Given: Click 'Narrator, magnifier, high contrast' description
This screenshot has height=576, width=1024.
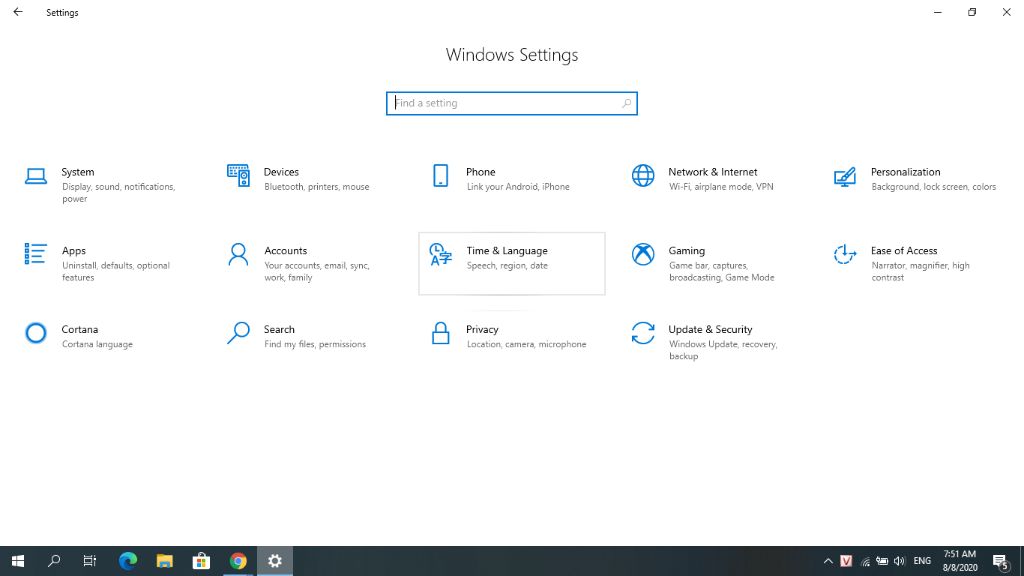Looking at the screenshot, I should (x=920, y=272).
